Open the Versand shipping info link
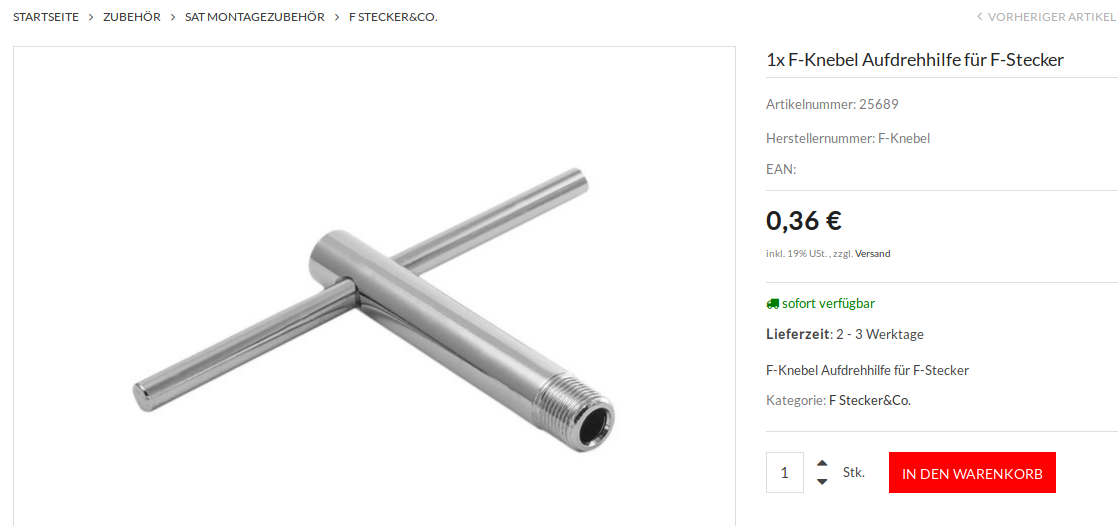The image size is (1118, 526). (873, 253)
